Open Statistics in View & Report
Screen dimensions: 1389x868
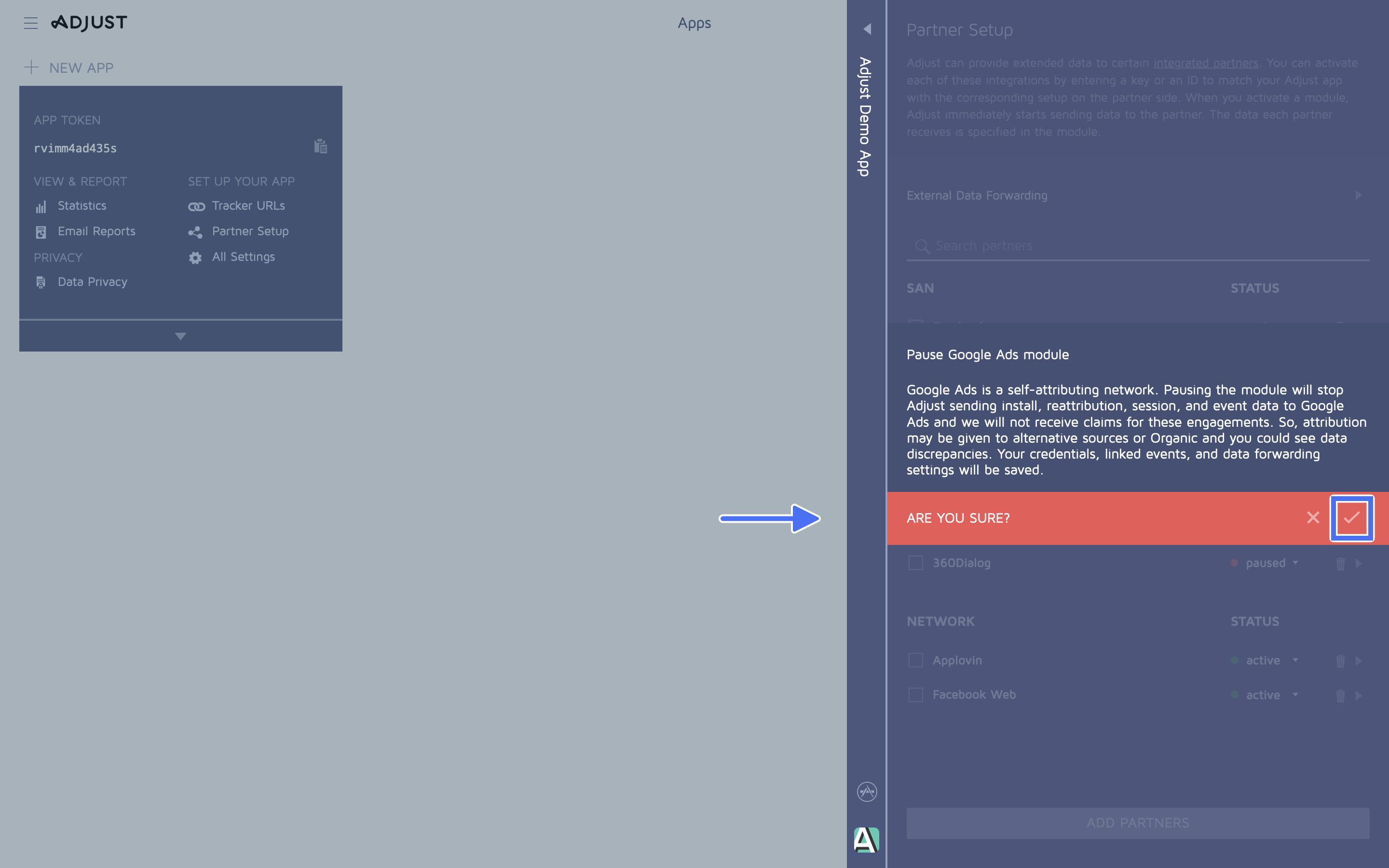(x=82, y=205)
